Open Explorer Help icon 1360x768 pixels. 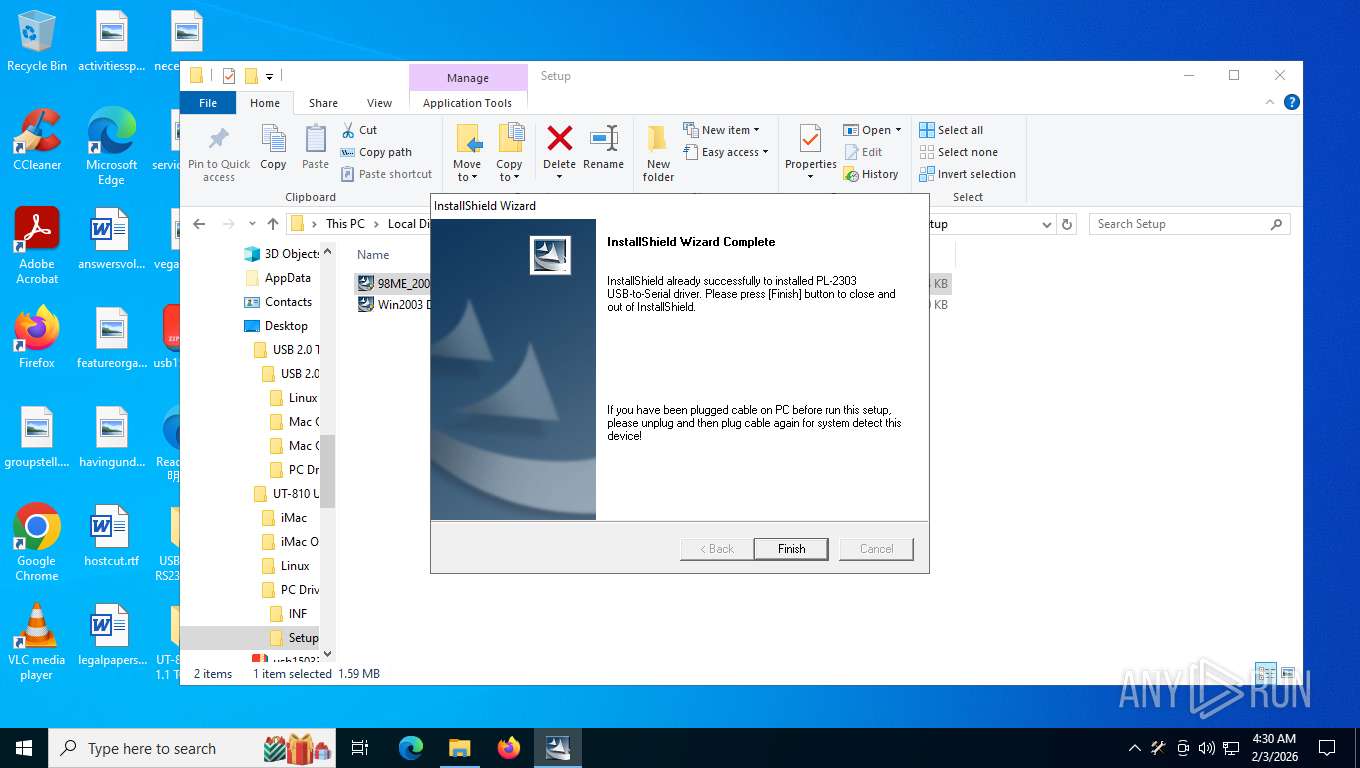(x=1291, y=102)
